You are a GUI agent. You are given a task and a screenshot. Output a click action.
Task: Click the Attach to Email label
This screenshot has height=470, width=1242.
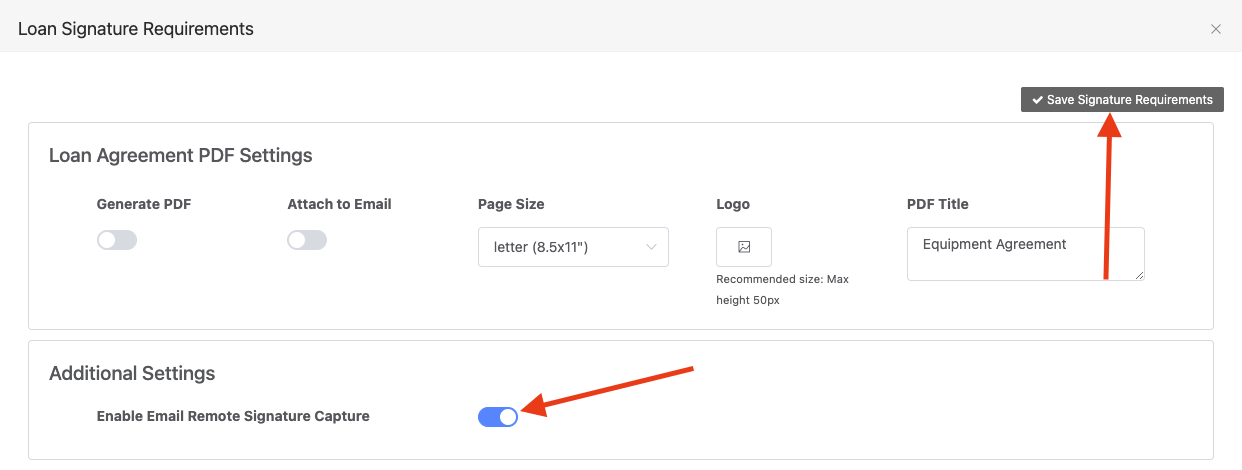pyautogui.click(x=340, y=204)
